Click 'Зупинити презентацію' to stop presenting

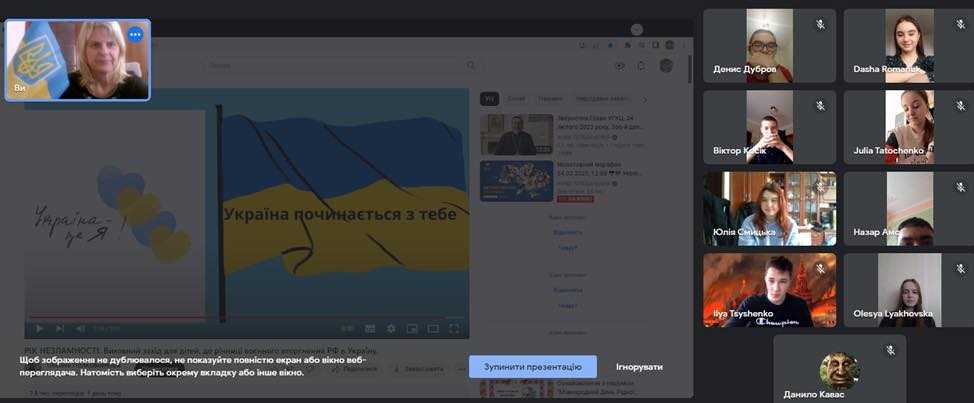[532, 367]
